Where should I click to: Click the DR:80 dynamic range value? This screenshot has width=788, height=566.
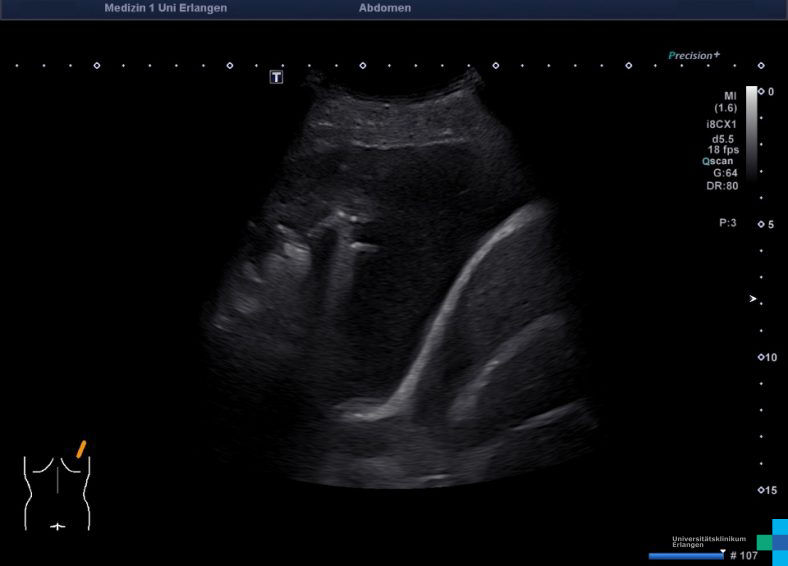[723, 185]
